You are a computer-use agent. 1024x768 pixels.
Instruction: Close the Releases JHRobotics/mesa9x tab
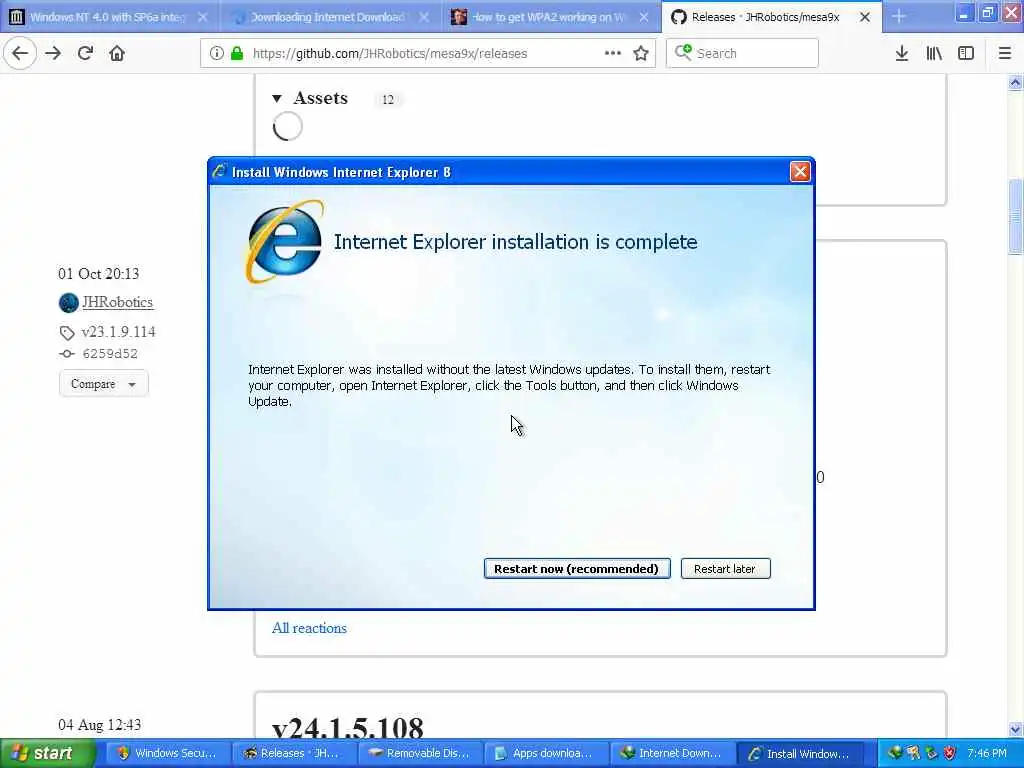pyautogui.click(x=865, y=17)
